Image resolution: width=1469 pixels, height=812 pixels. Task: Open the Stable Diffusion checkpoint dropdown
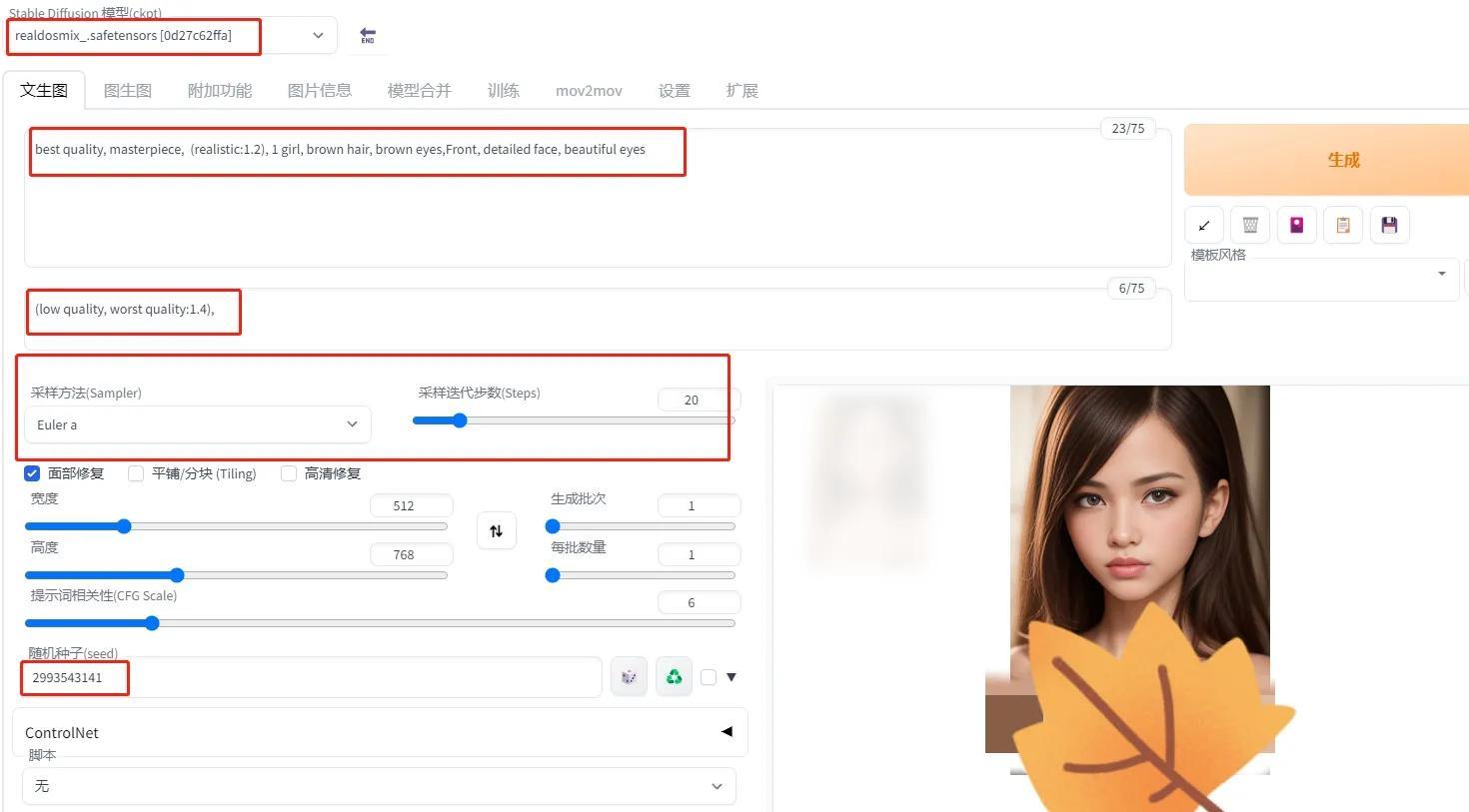pos(317,35)
